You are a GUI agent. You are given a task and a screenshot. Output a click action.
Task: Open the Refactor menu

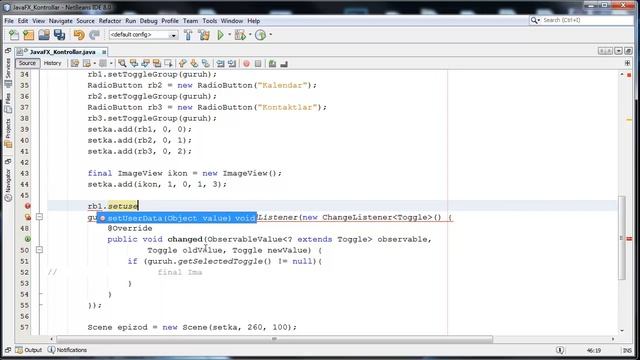(110, 21)
